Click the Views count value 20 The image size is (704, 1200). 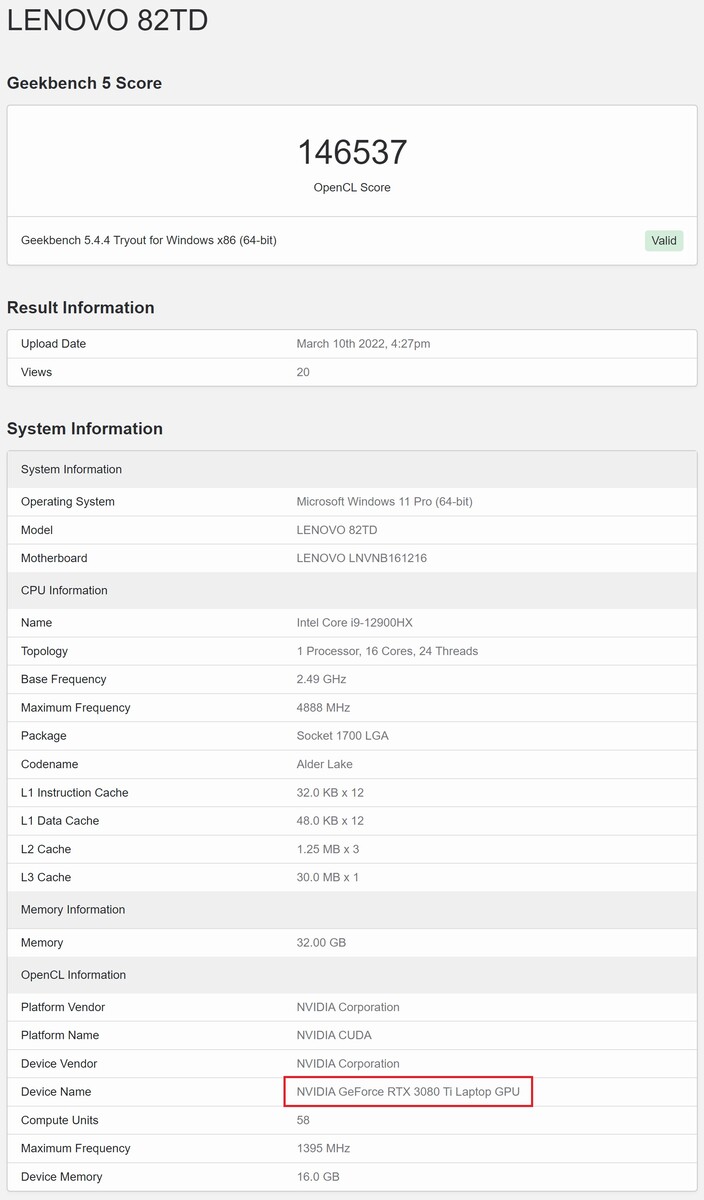click(x=303, y=372)
